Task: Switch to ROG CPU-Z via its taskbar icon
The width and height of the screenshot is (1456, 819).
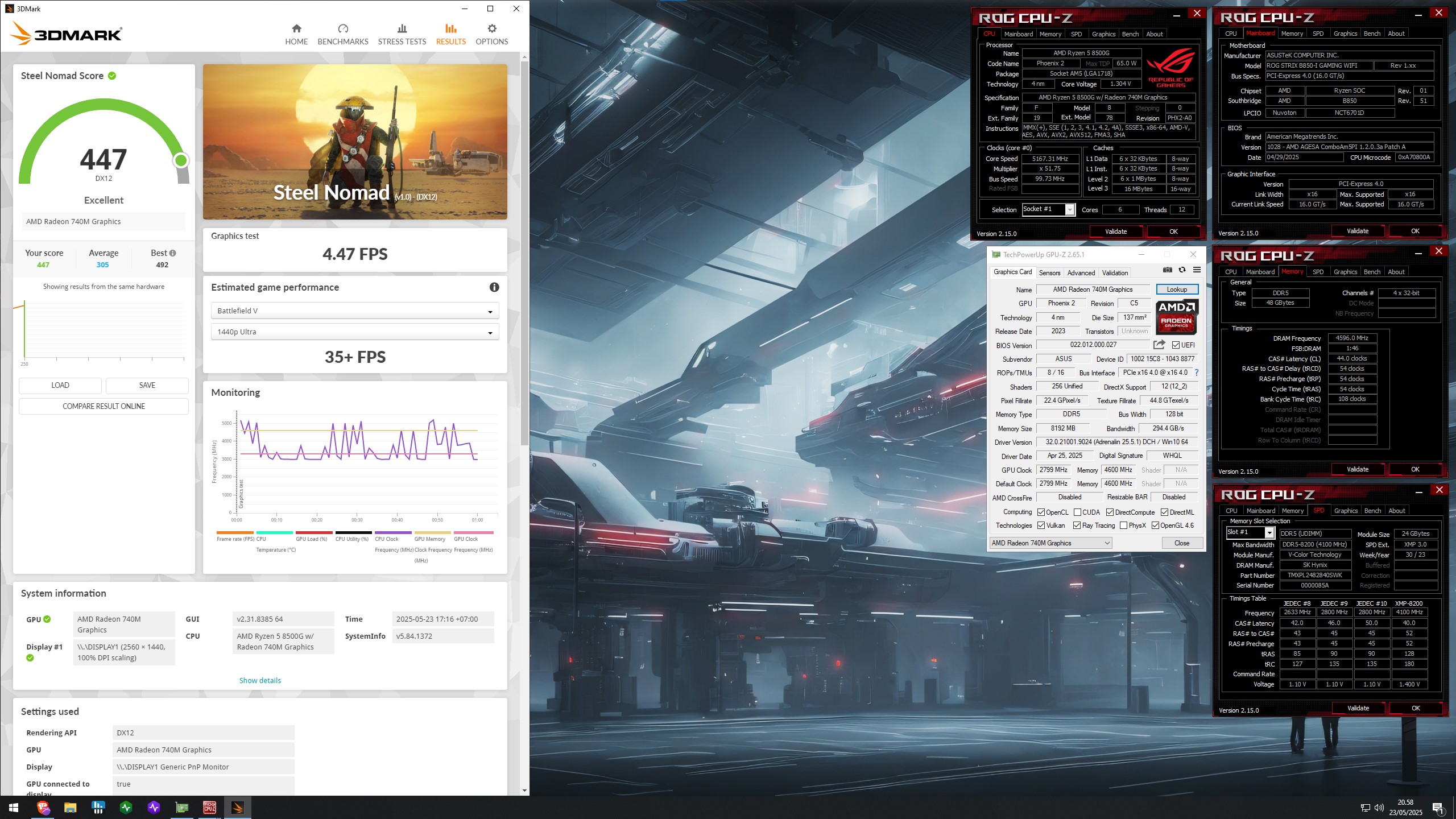Action: (209, 808)
